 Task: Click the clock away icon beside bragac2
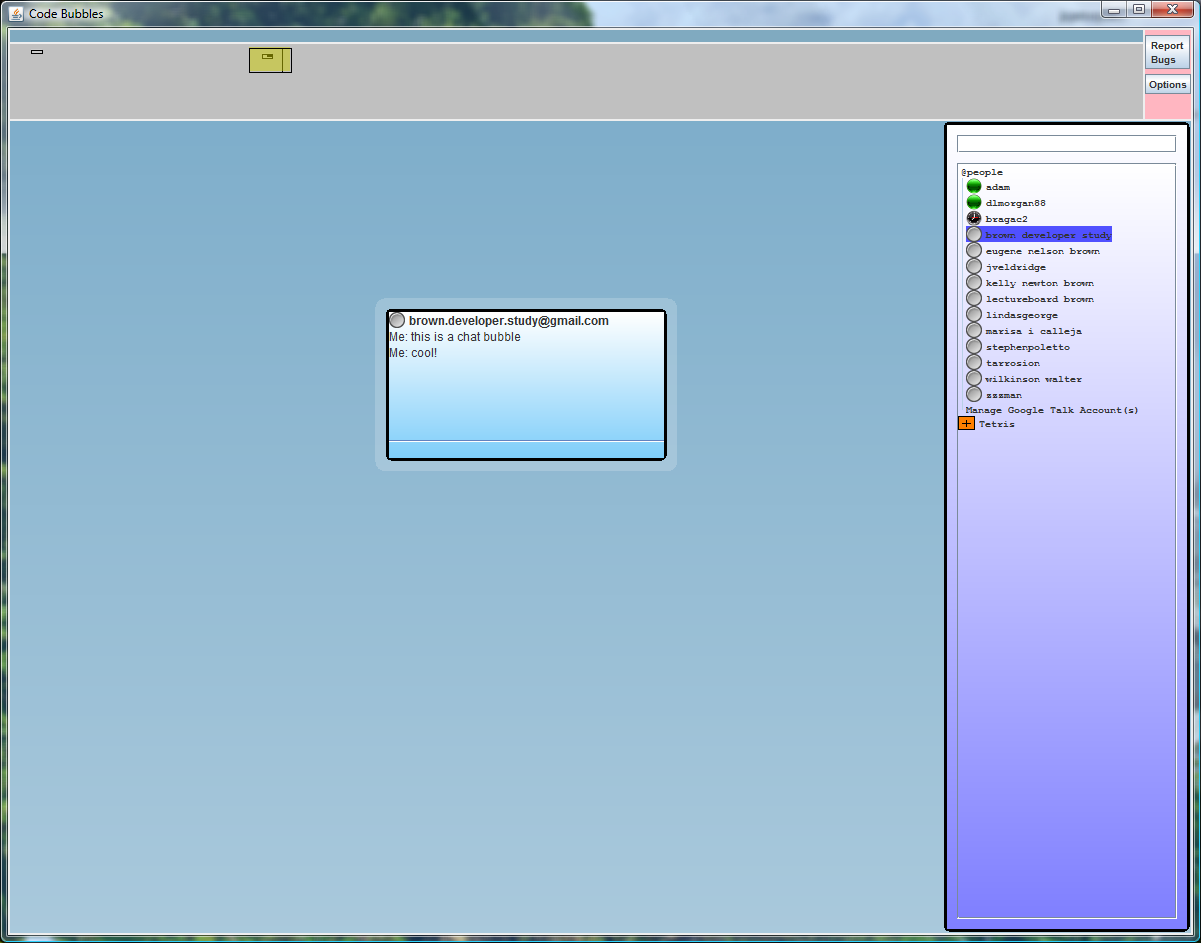[974, 219]
